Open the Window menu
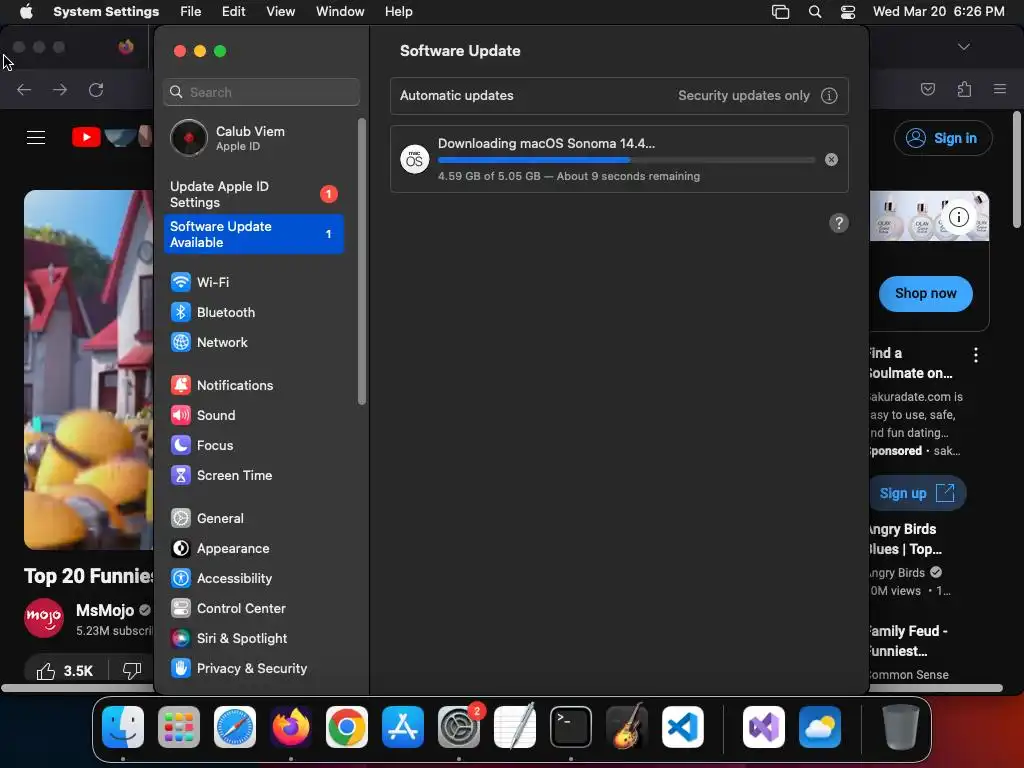Image resolution: width=1024 pixels, height=768 pixels. (340, 12)
